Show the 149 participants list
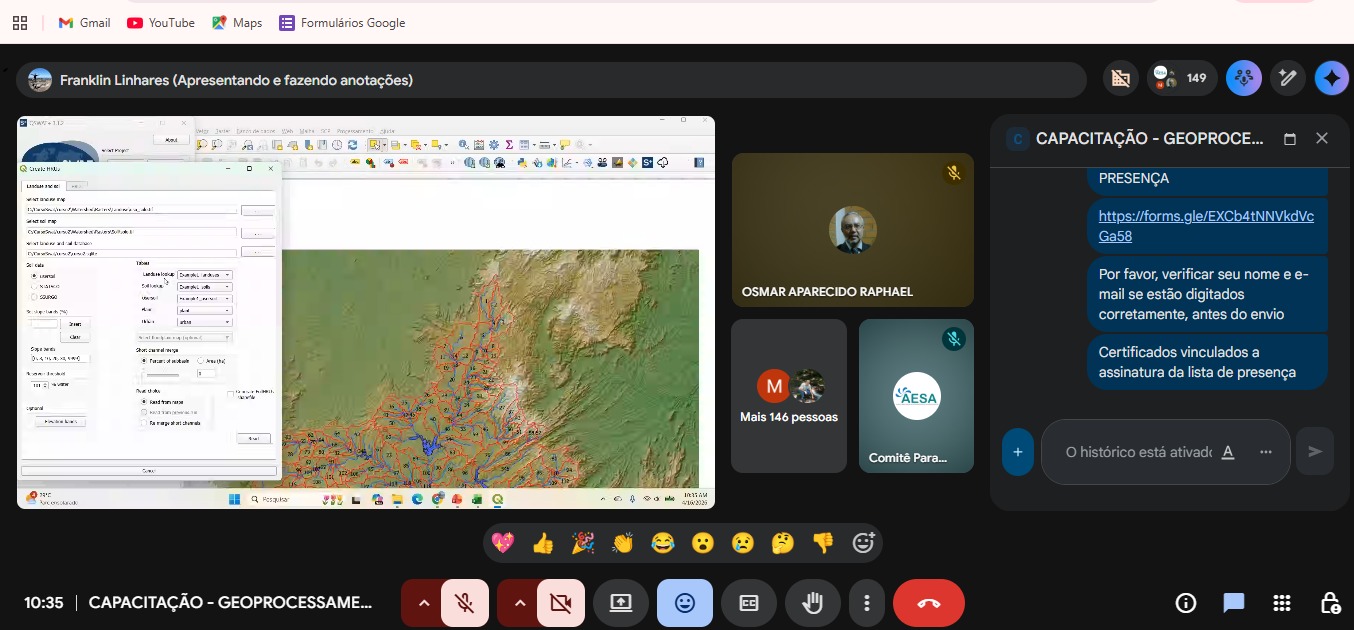1354x630 pixels. click(x=1182, y=78)
